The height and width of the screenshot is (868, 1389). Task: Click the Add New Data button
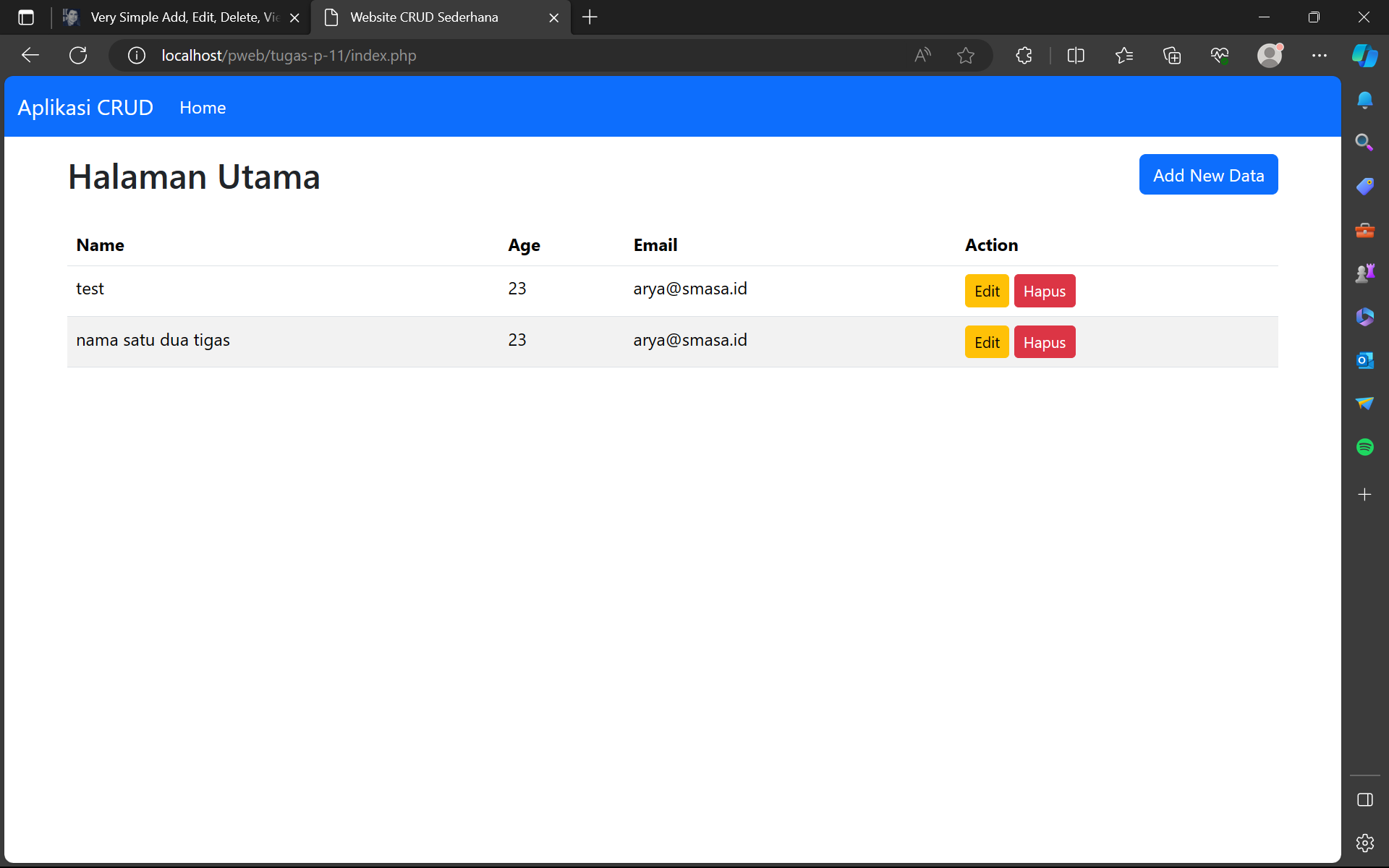click(1208, 175)
